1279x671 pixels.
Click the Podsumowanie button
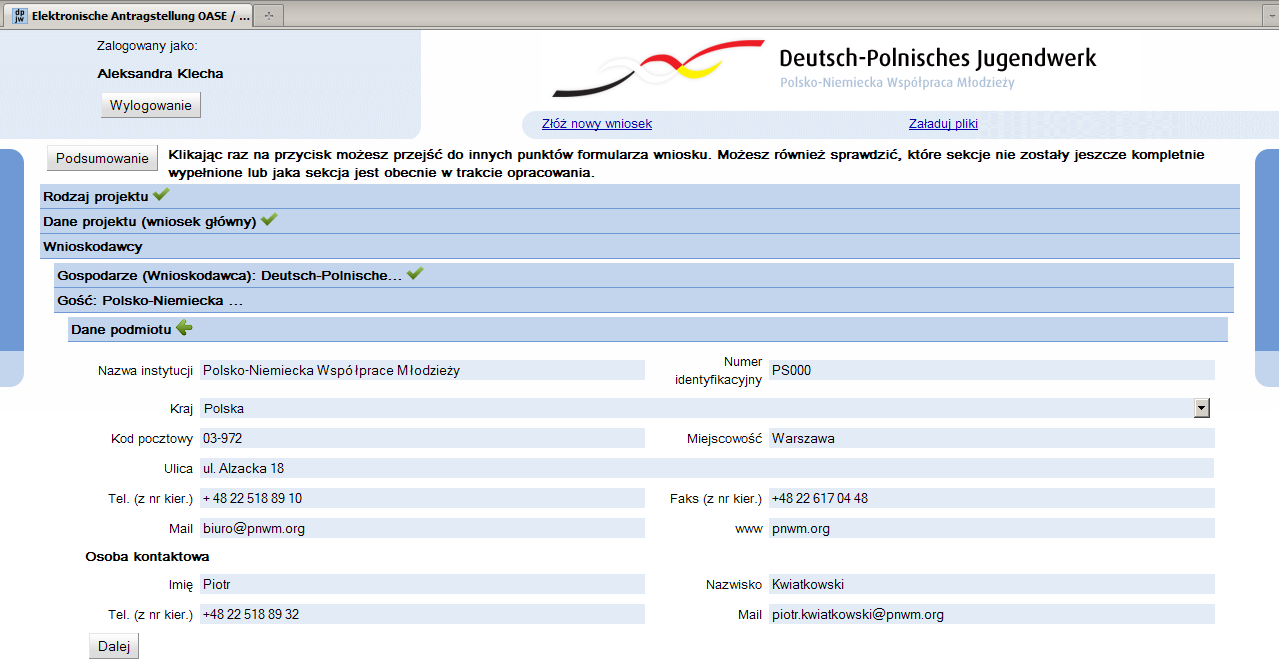click(103, 158)
